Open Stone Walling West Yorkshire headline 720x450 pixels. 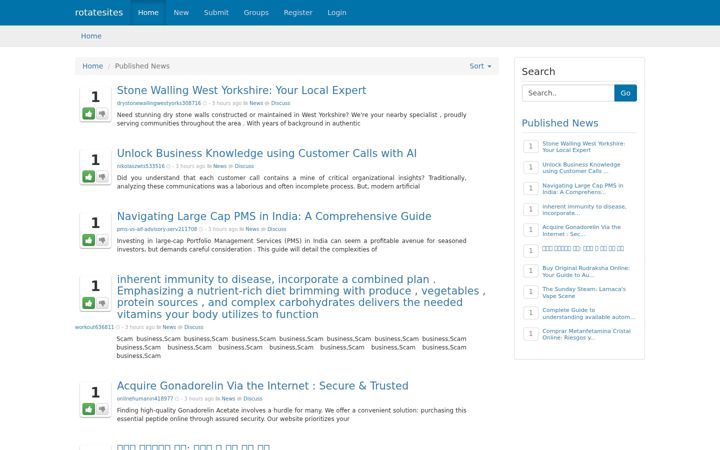pyautogui.click(x=241, y=90)
